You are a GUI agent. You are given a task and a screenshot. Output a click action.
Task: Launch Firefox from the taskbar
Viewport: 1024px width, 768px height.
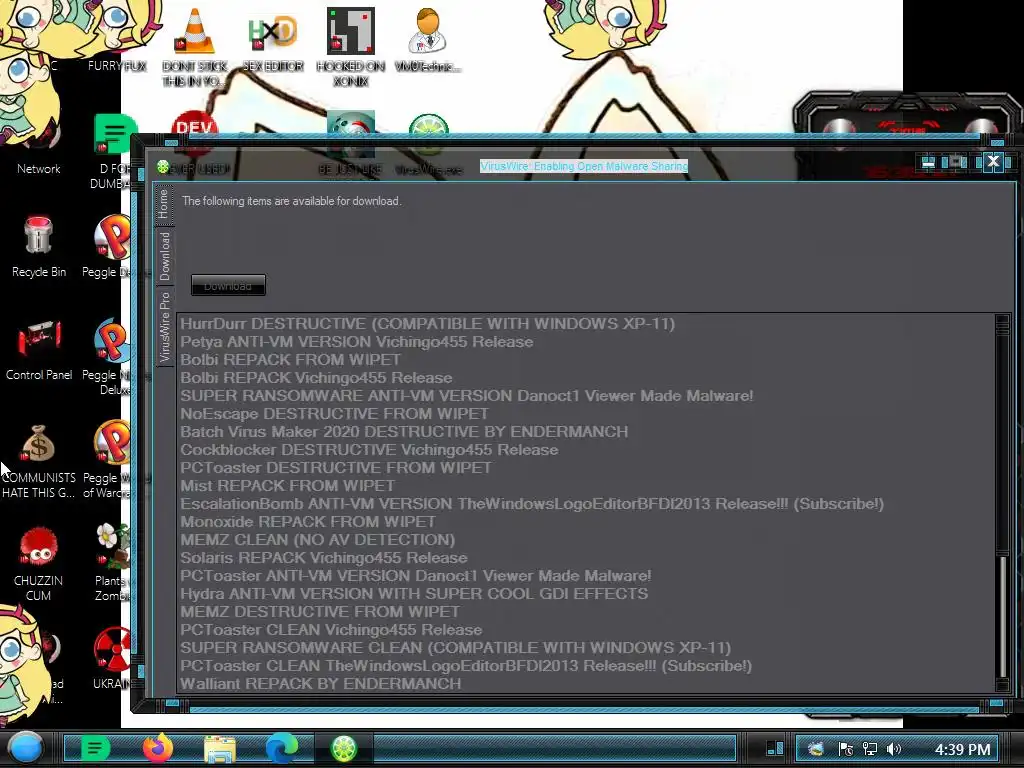[x=158, y=748]
